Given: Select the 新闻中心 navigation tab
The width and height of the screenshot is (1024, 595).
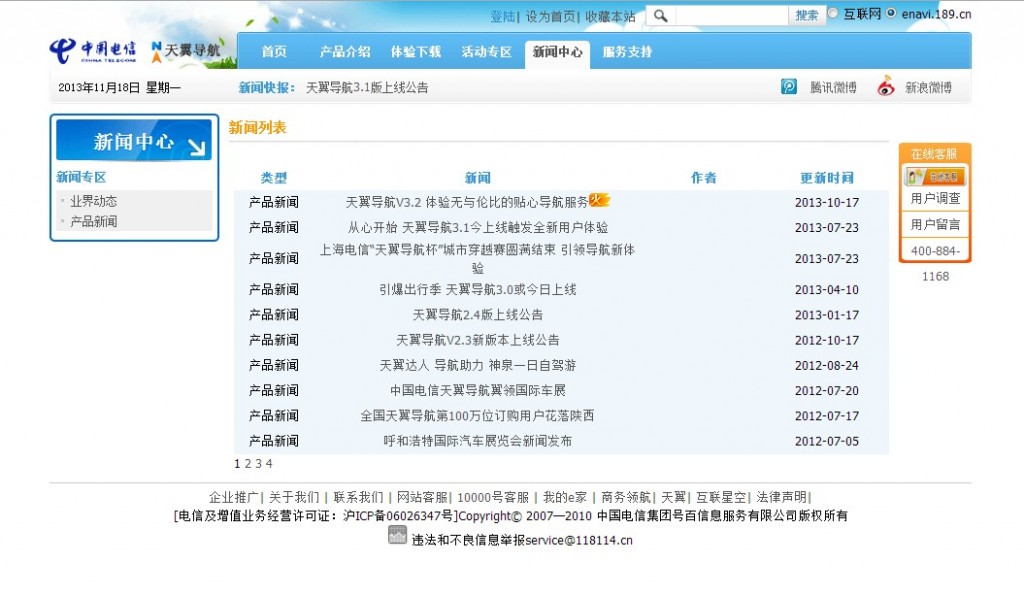Looking at the screenshot, I should click(x=557, y=53).
